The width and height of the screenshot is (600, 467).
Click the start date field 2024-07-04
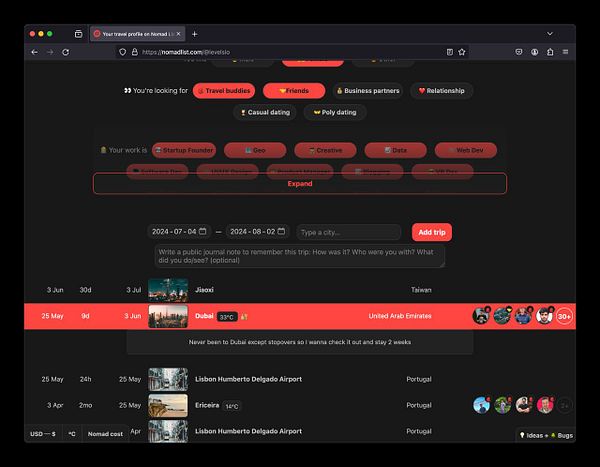click(x=179, y=232)
